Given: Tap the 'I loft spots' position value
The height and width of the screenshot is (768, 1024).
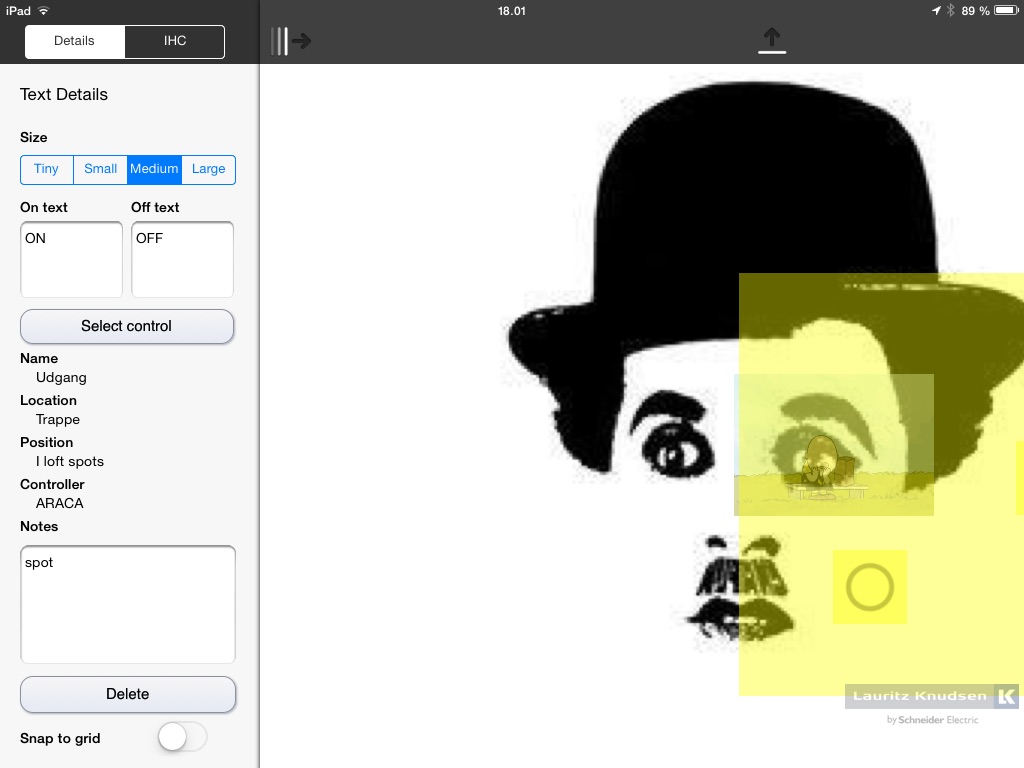Looking at the screenshot, I should coord(70,461).
